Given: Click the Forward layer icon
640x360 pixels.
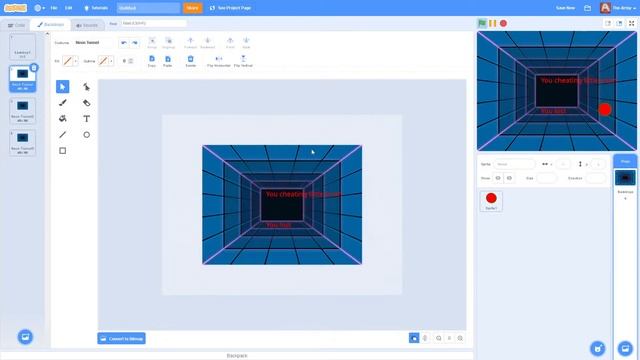Looking at the screenshot, I should pos(190,42).
